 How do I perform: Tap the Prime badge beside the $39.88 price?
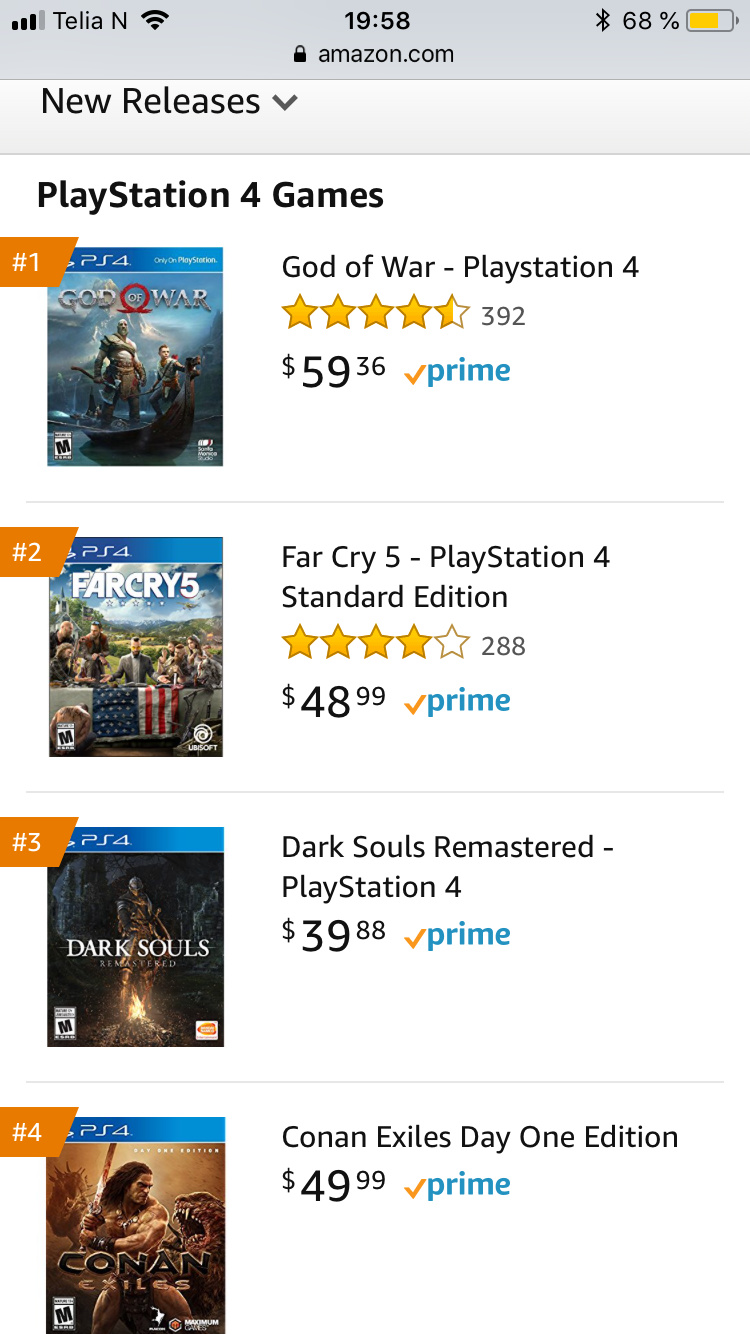[x=457, y=936]
